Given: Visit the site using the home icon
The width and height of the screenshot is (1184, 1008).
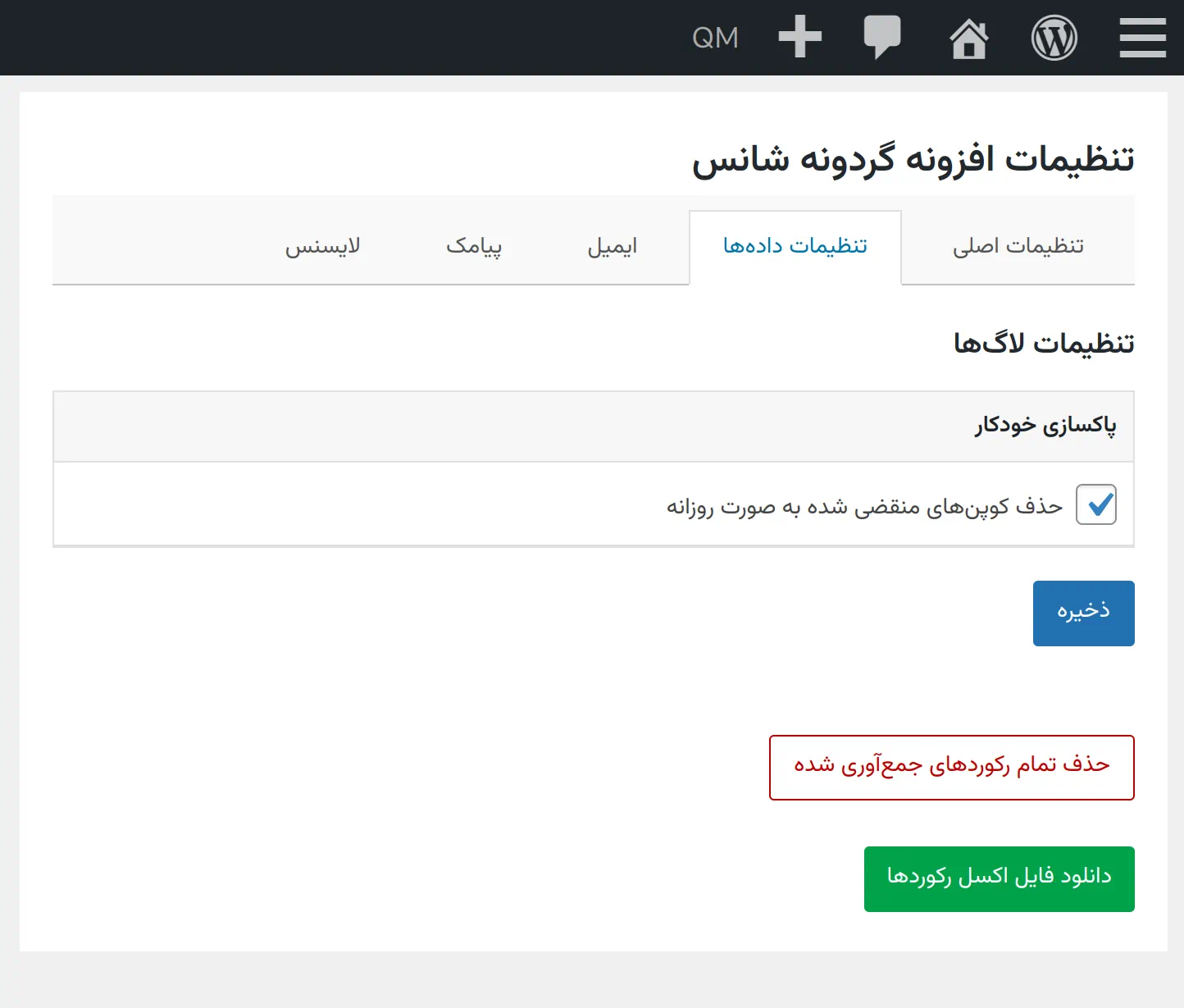Looking at the screenshot, I should point(969,37).
